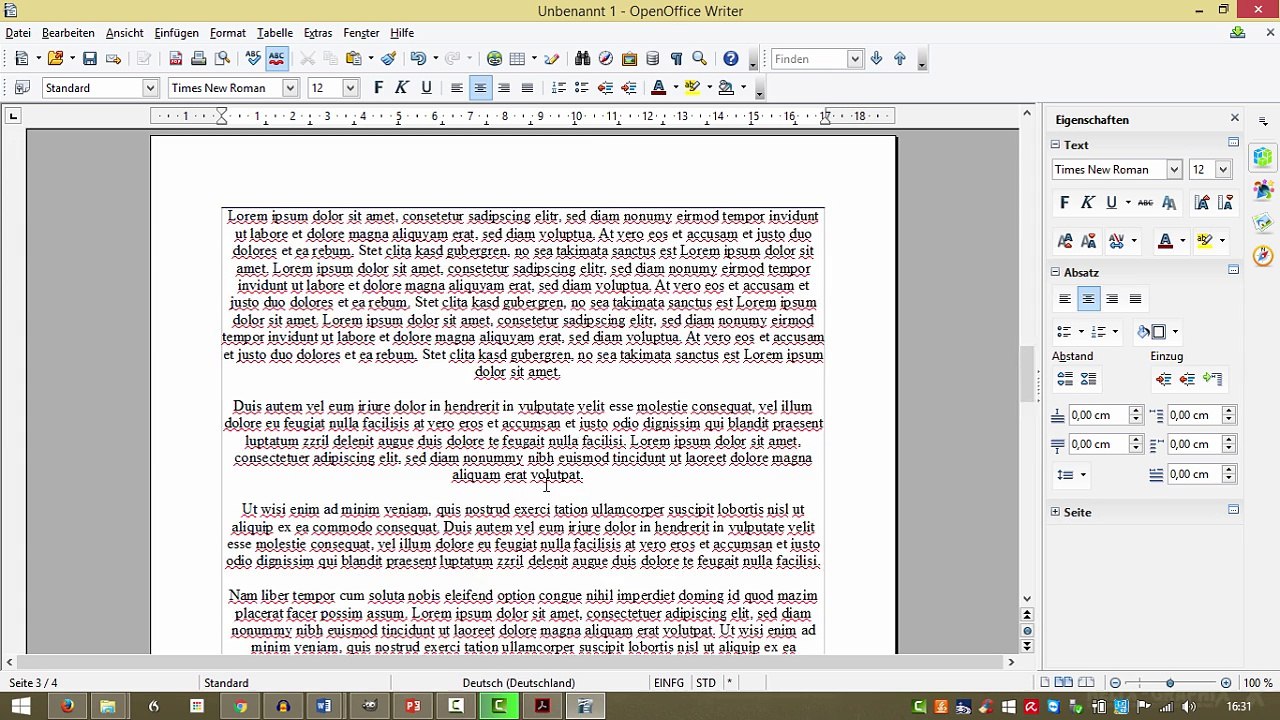Open the sidebar font size dropdown
Image resolution: width=1280 pixels, height=720 pixels.
point(1222,170)
